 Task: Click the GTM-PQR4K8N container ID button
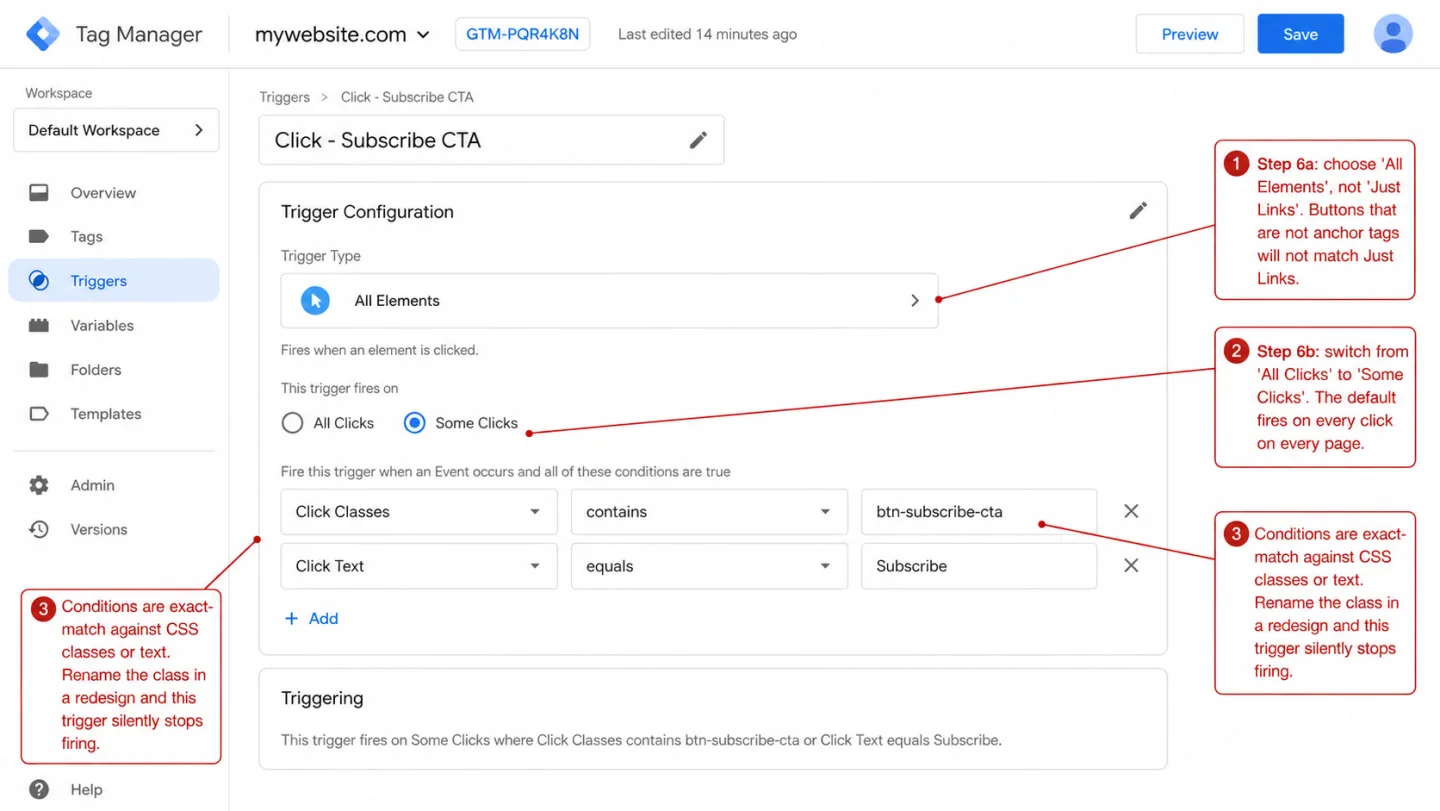click(x=522, y=34)
